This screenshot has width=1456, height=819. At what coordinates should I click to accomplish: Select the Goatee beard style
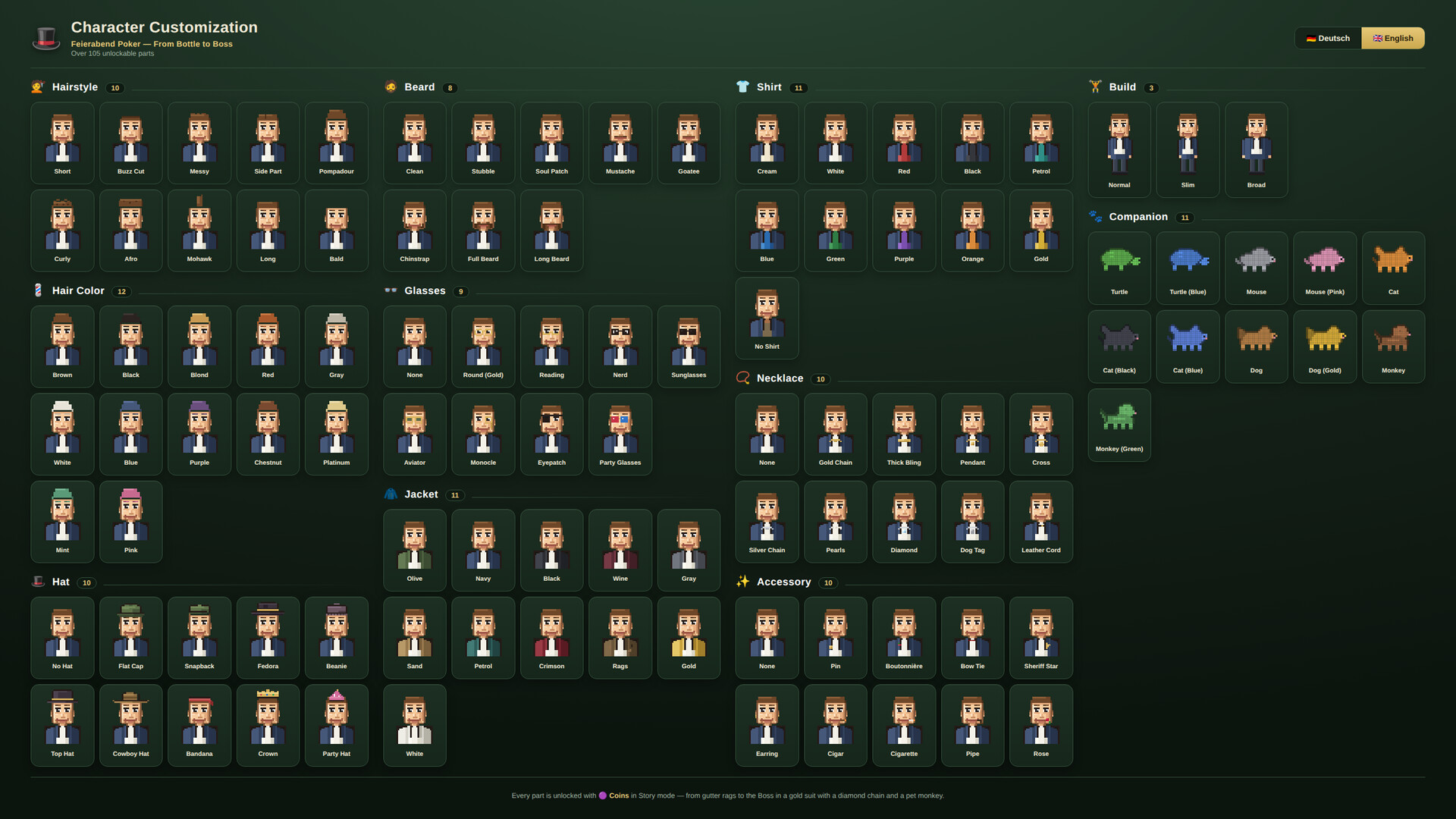tap(689, 143)
